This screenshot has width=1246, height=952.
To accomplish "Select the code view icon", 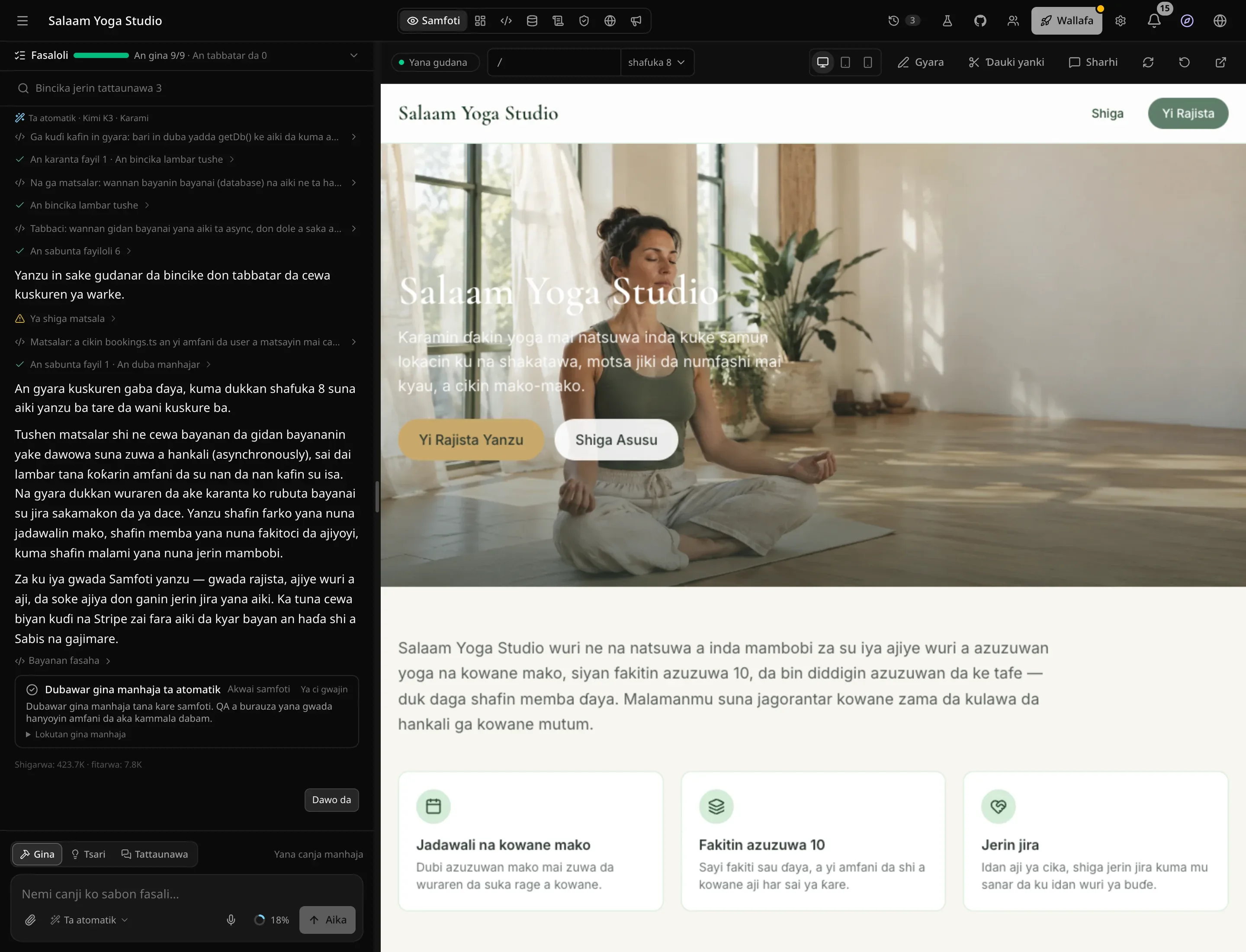I will pos(506,21).
